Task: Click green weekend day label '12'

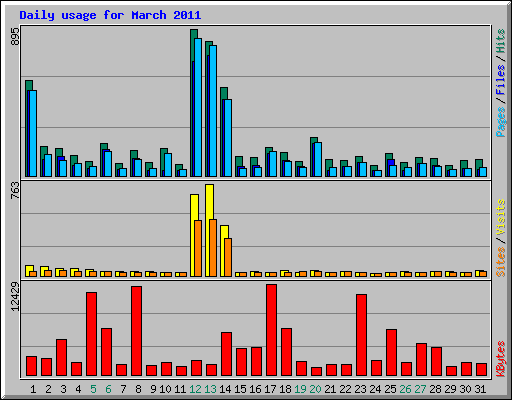Action: (x=196, y=389)
